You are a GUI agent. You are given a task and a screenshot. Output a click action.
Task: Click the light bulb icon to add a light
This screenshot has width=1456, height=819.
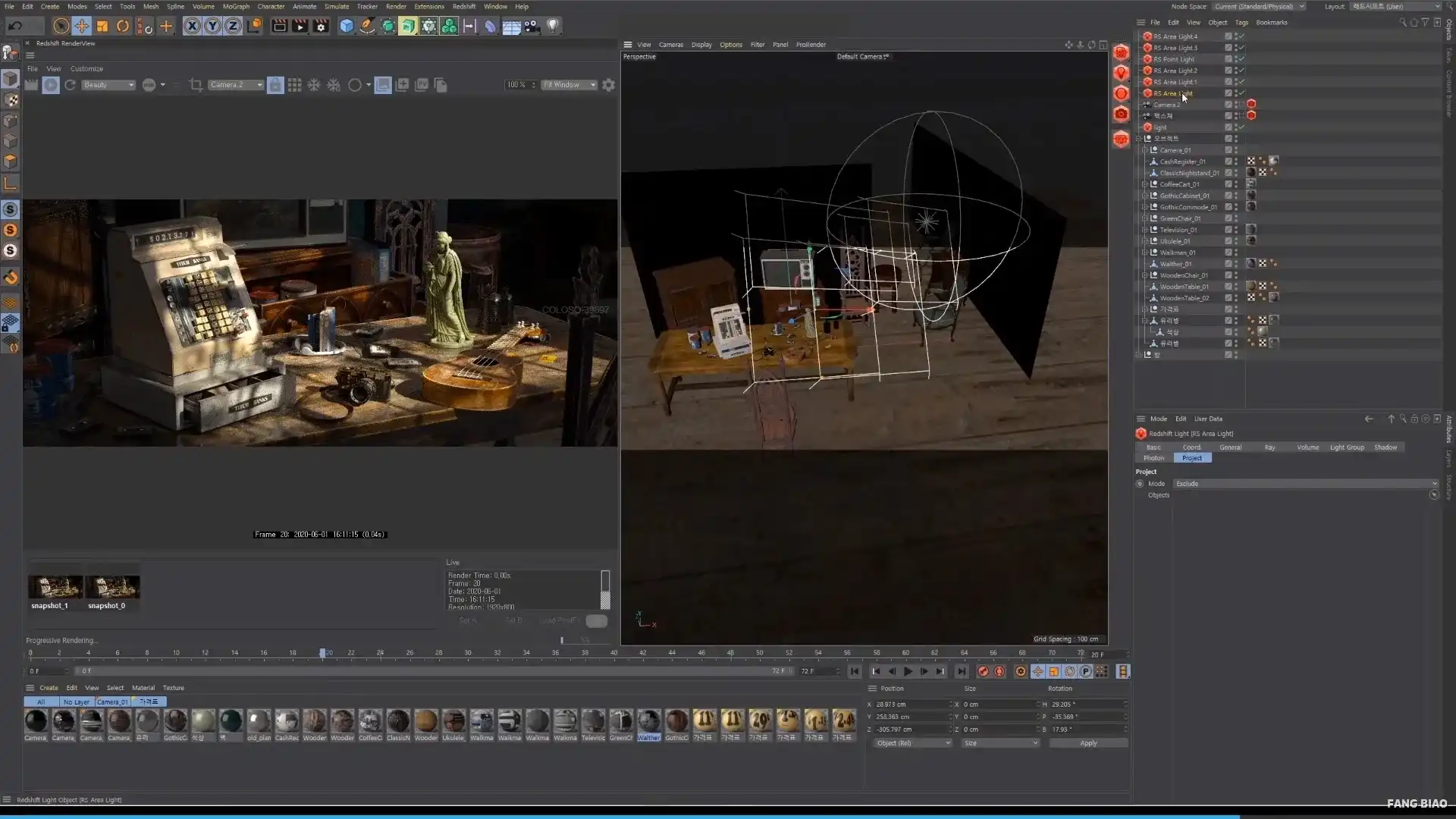point(553,25)
